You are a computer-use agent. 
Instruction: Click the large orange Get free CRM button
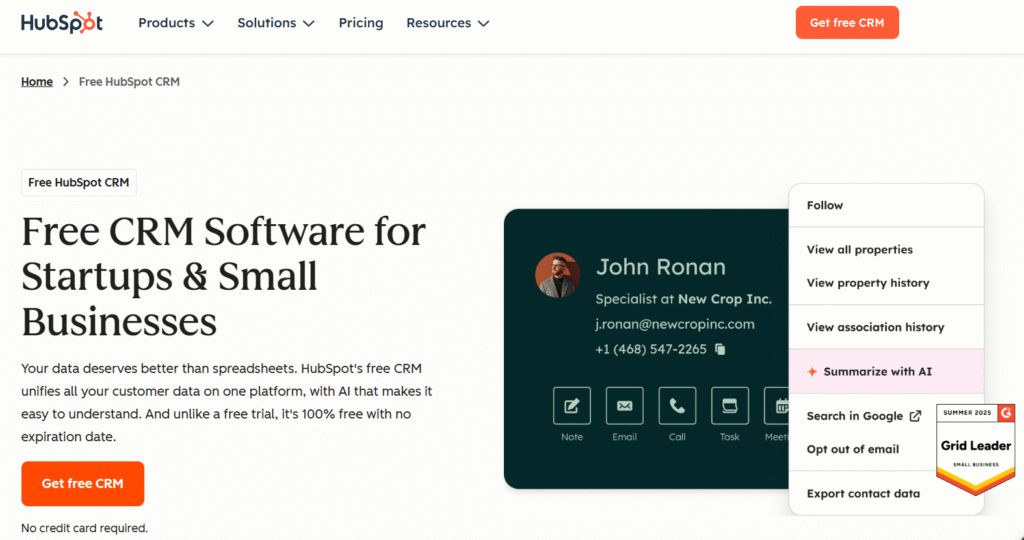(82, 484)
